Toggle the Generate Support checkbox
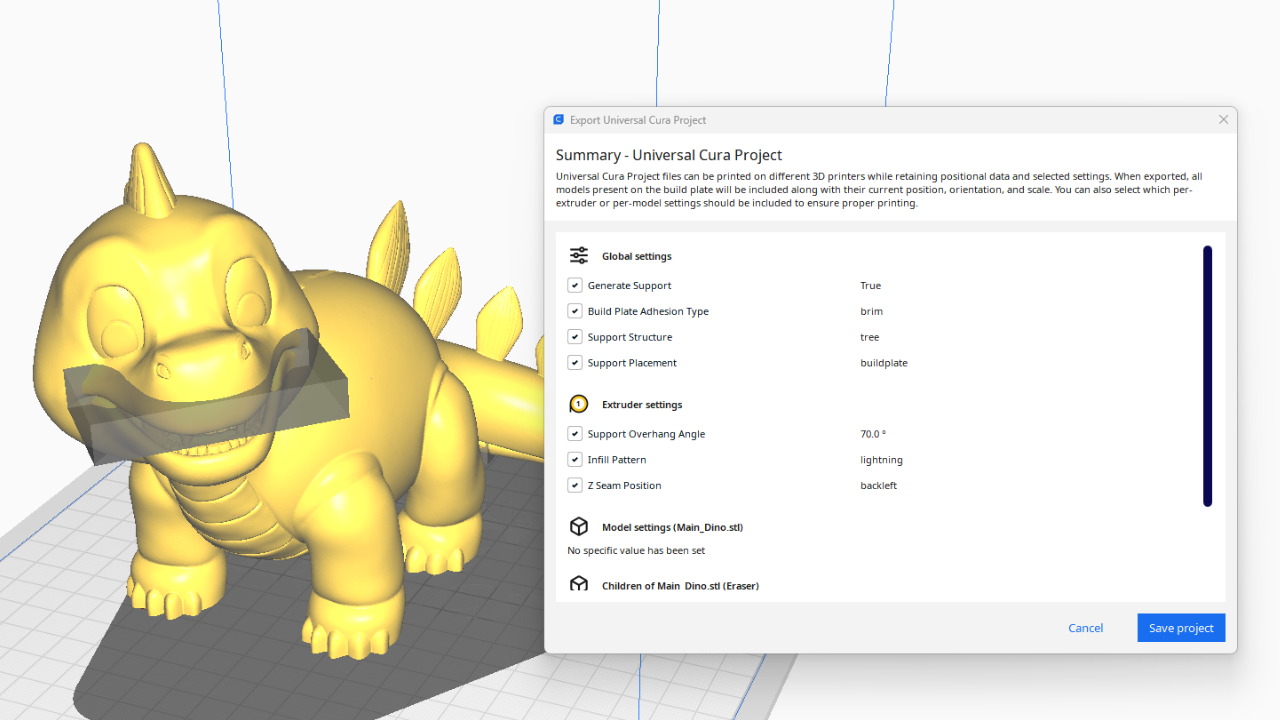Screen dimensions: 1280x720 [x=575, y=285]
